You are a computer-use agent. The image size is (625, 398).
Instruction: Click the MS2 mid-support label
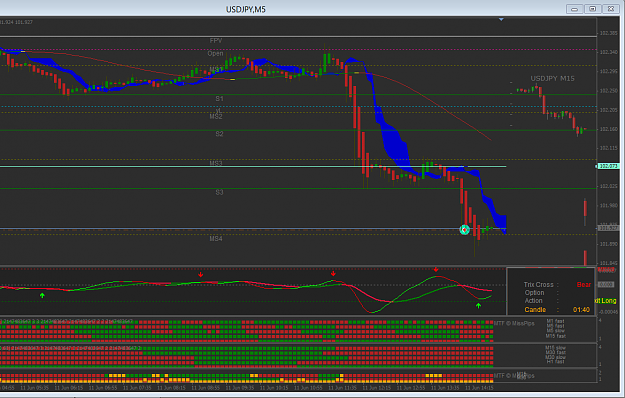pos(216,117)
